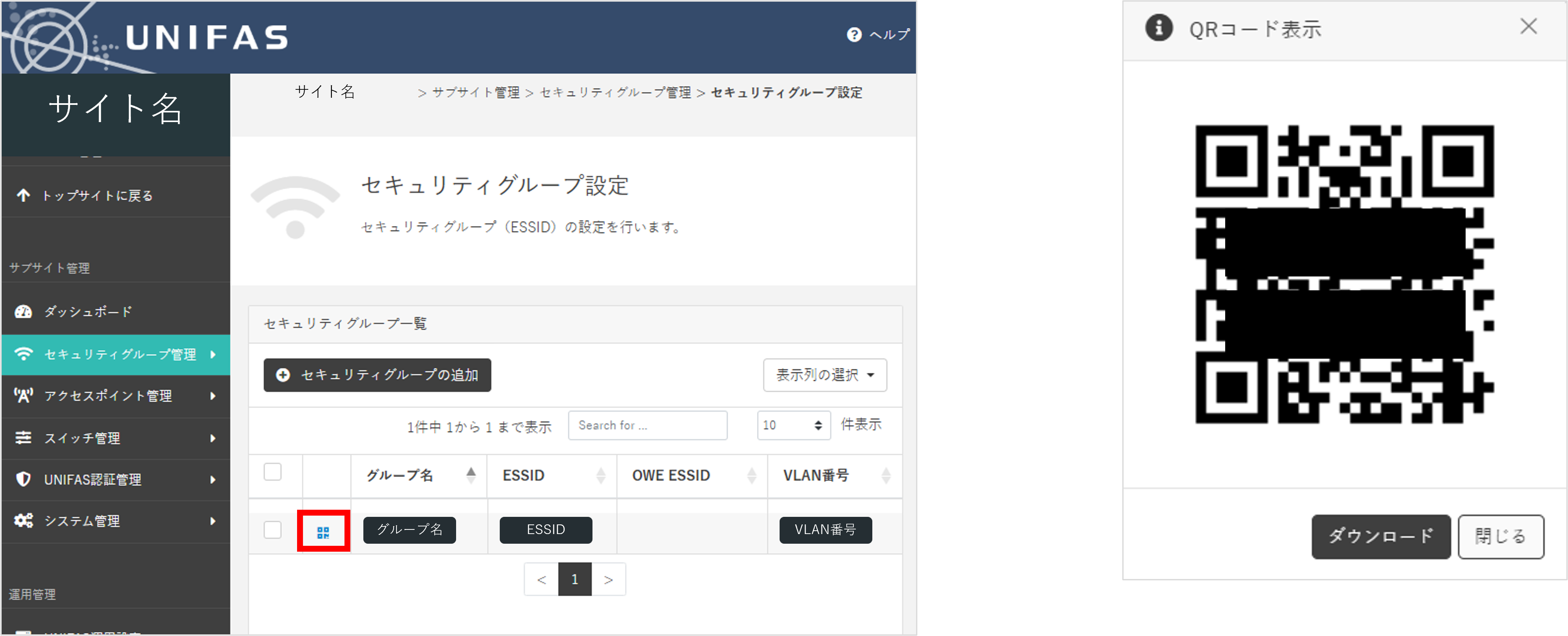Open ダッシュボード menu item
Viewport: 1568px width, 636px height.
point(116,312)
